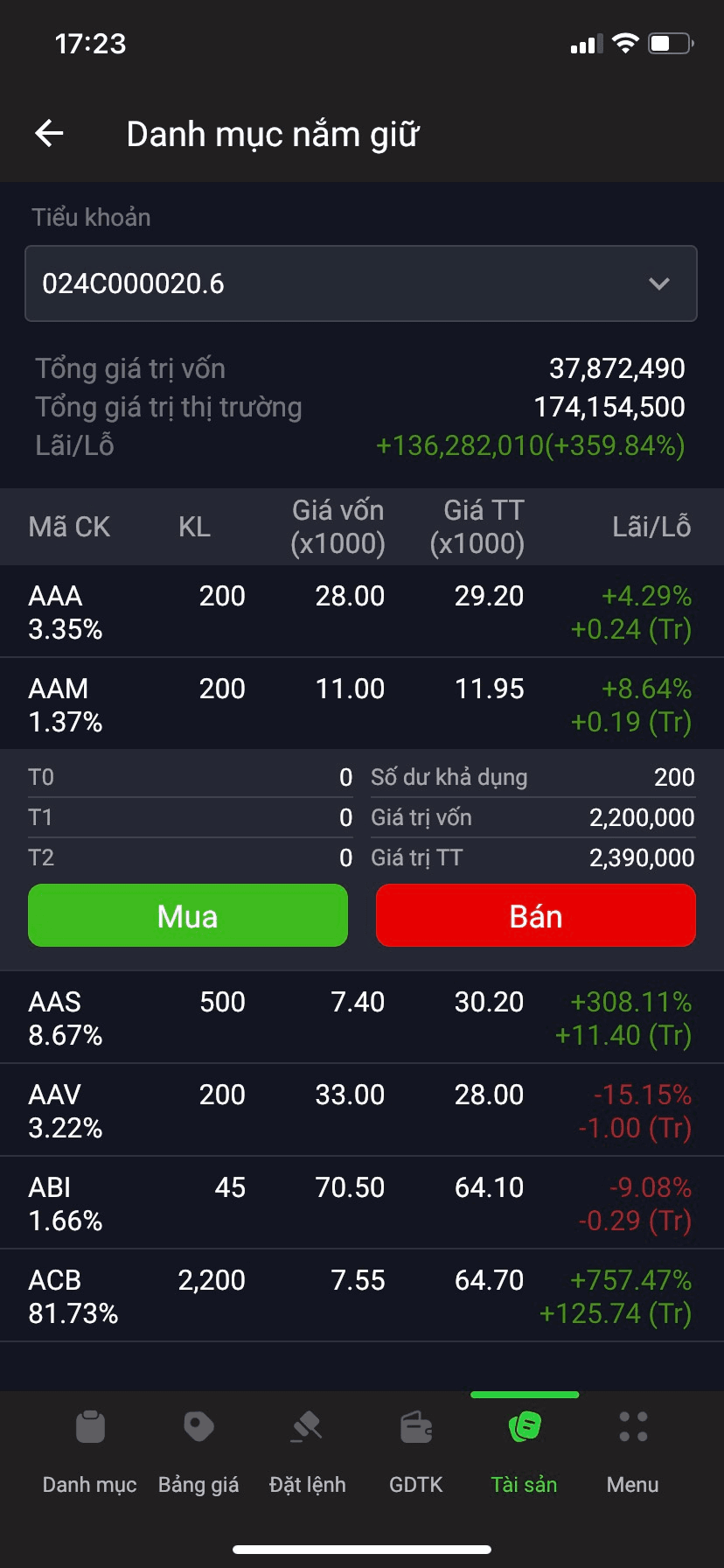Screen dimensions: 724x1568
Task: Select the ABI stock row
Action: tap(362, 1203)
